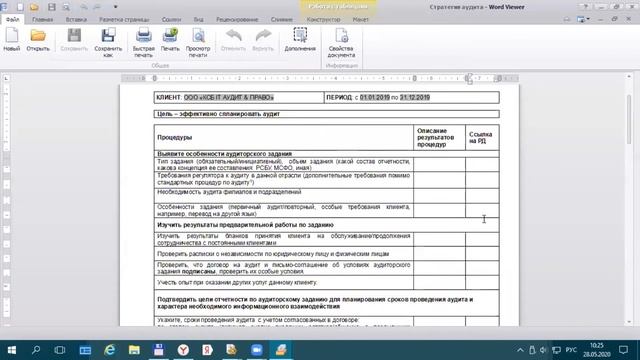Open the Windows Start menu
Viewport: 640px width, 360px height.
[x=12, y=350]
